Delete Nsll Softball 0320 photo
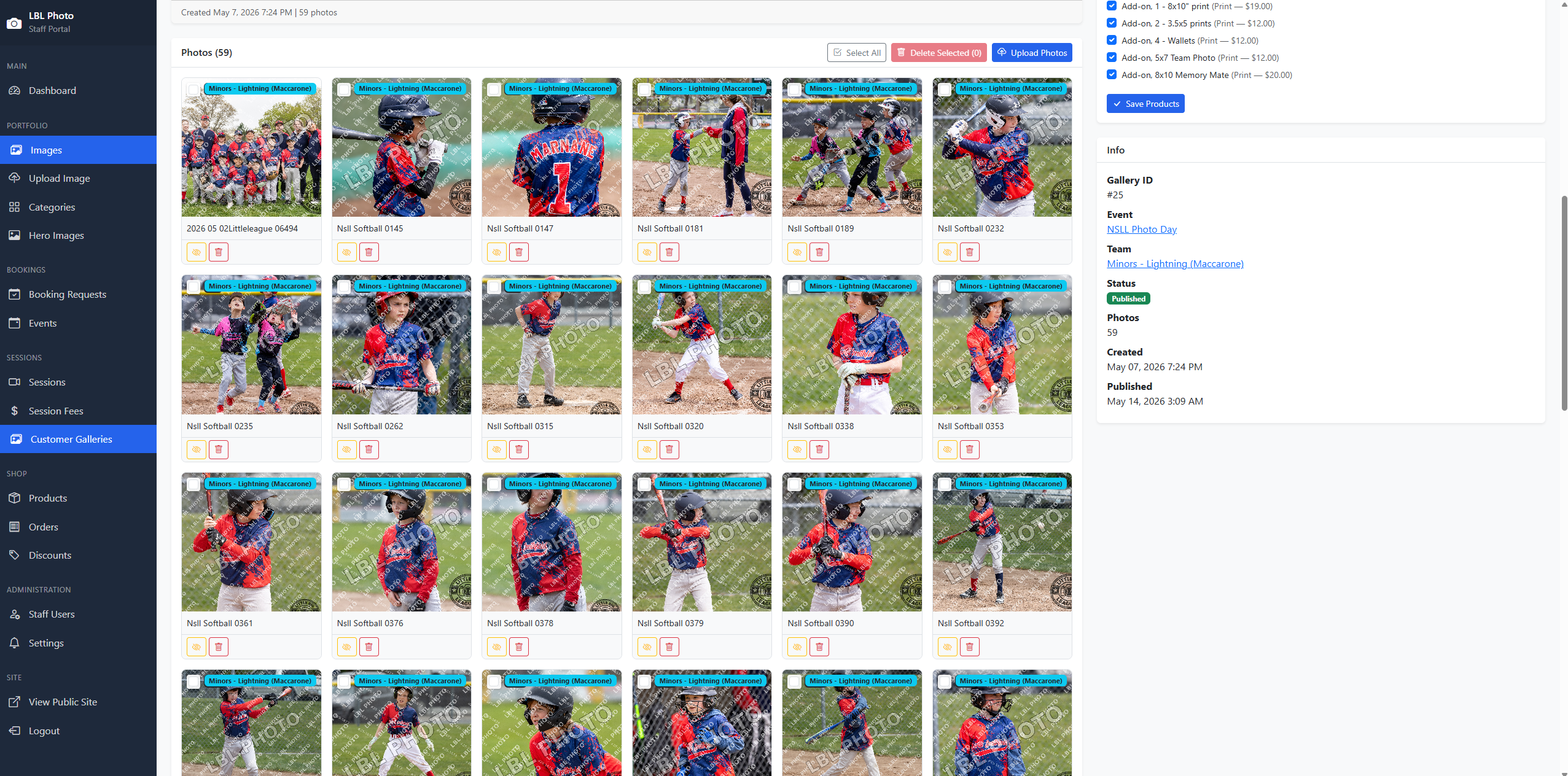 click(x=669, y=450)
